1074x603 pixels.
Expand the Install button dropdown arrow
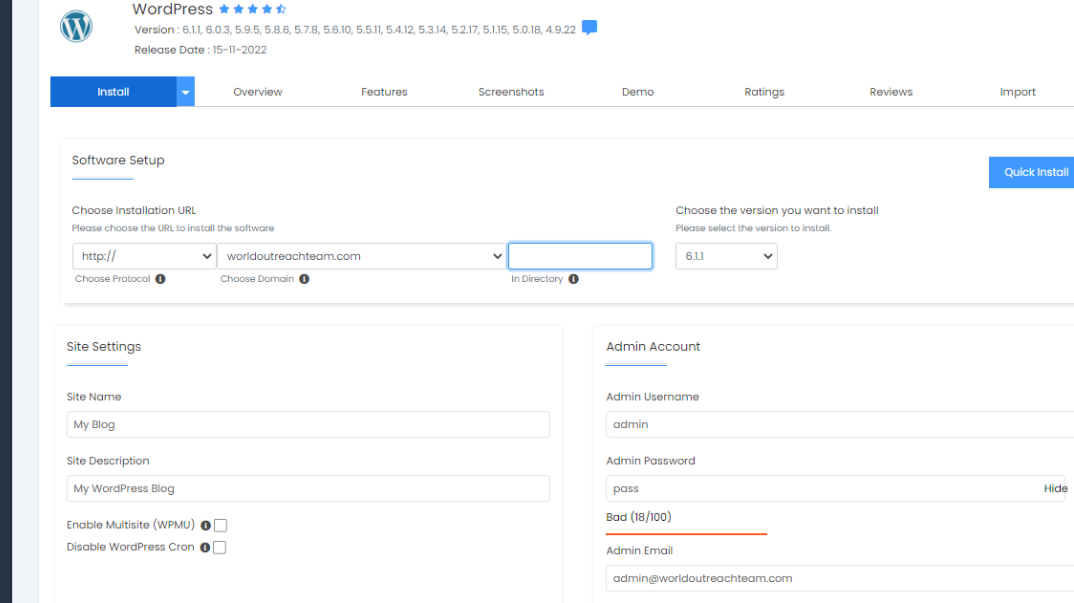[186, 92]
